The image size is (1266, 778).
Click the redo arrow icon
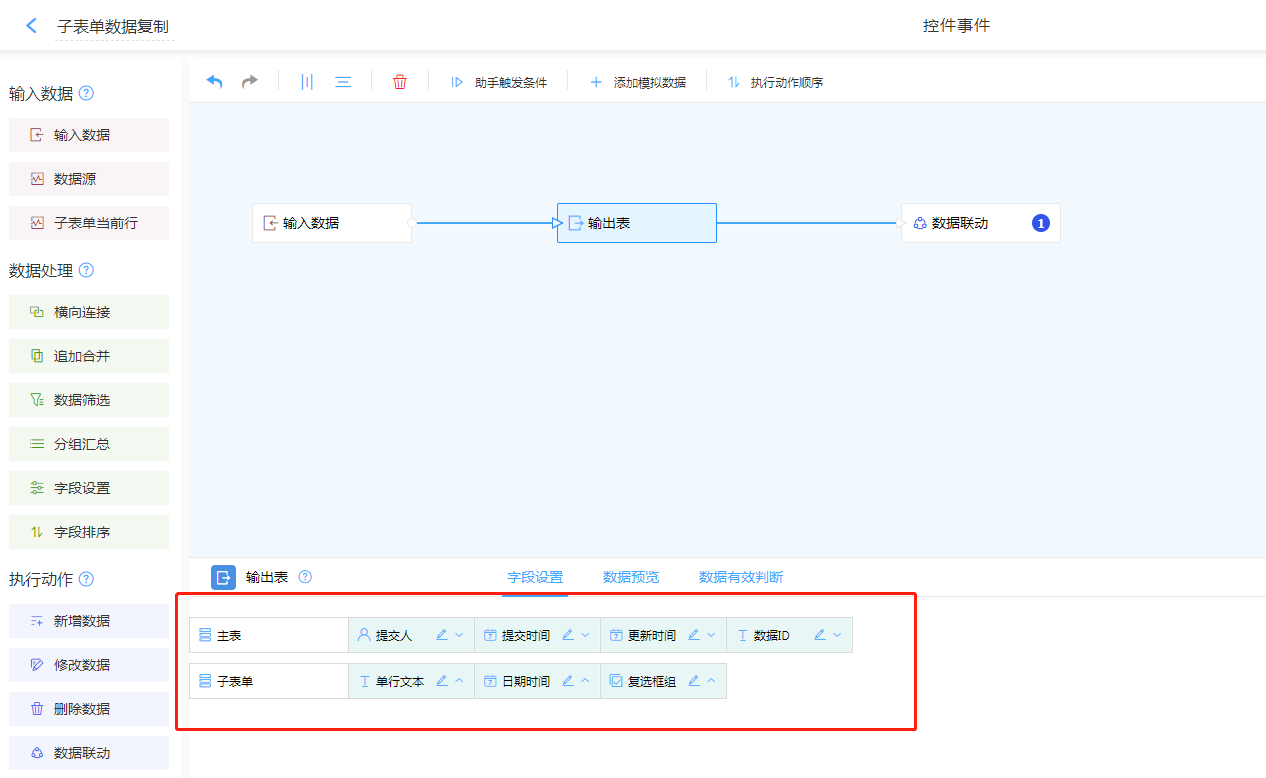pyautogui.click(x=250, y=82)
